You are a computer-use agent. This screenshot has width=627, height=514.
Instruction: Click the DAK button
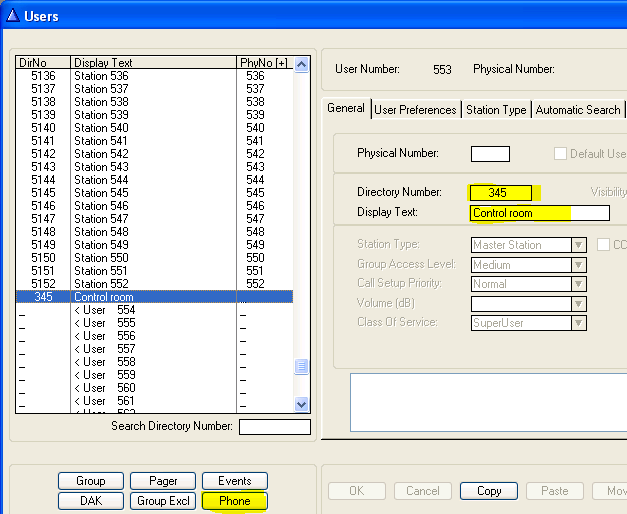pyautogui.click(x=90, y=501)
